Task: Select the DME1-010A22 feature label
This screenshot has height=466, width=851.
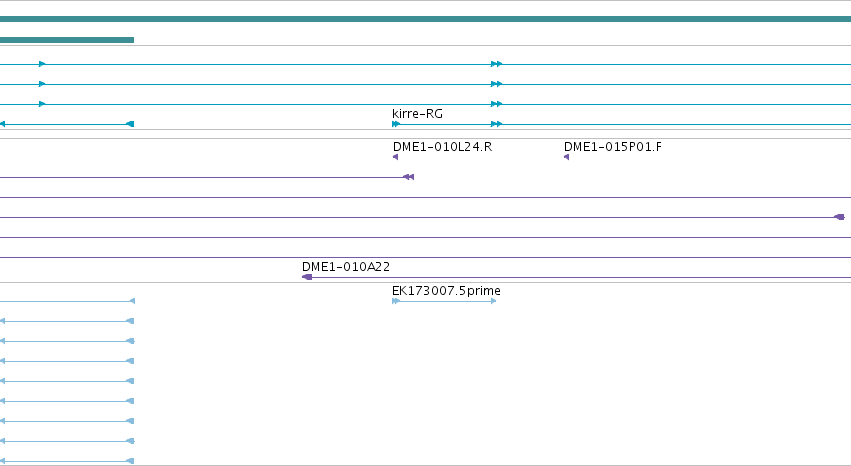Action: pyautogui.click(x=346, y=267)
